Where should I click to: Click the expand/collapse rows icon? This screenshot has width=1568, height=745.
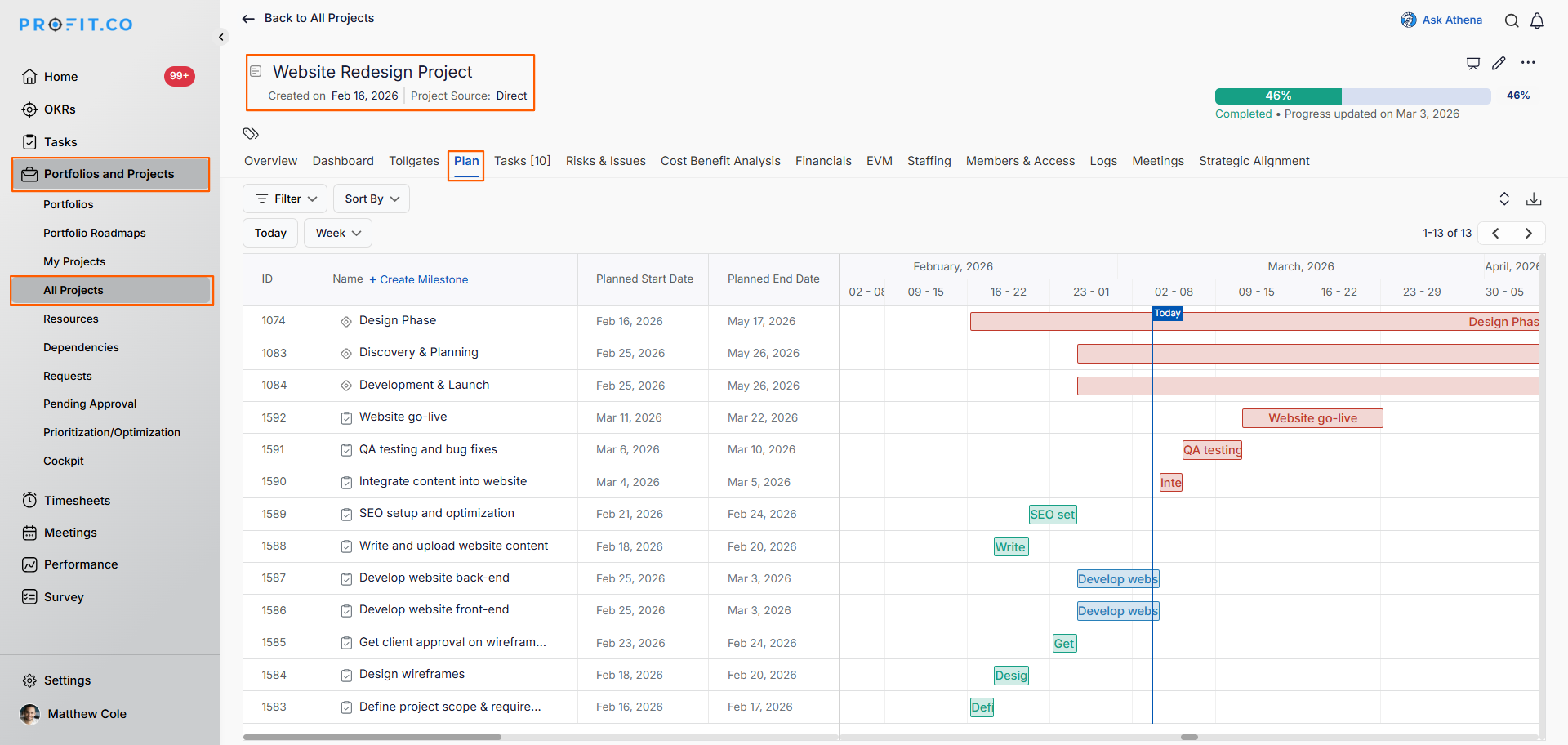(x=1504, y=199)
